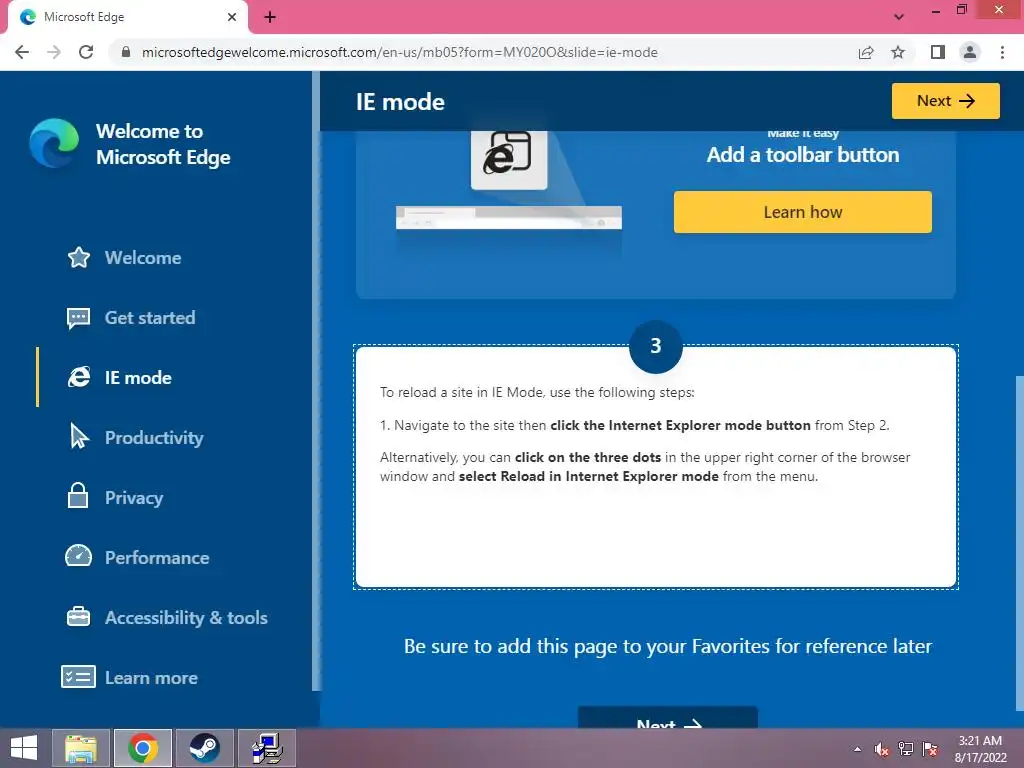Viewport: 1024px width, 768px height.
Task: Click 'Add a toolbar button' heading
Action: [803, 155]
